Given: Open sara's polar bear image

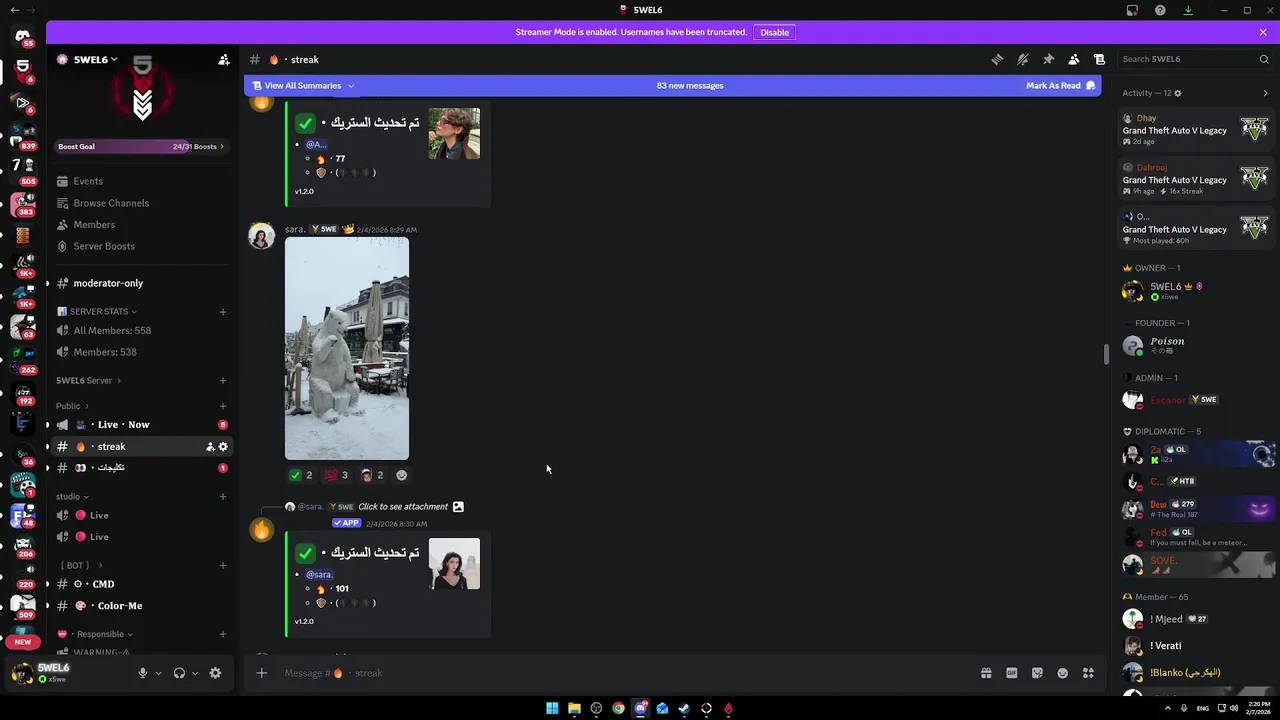Looking at the screenshot, I should point(347,348).
